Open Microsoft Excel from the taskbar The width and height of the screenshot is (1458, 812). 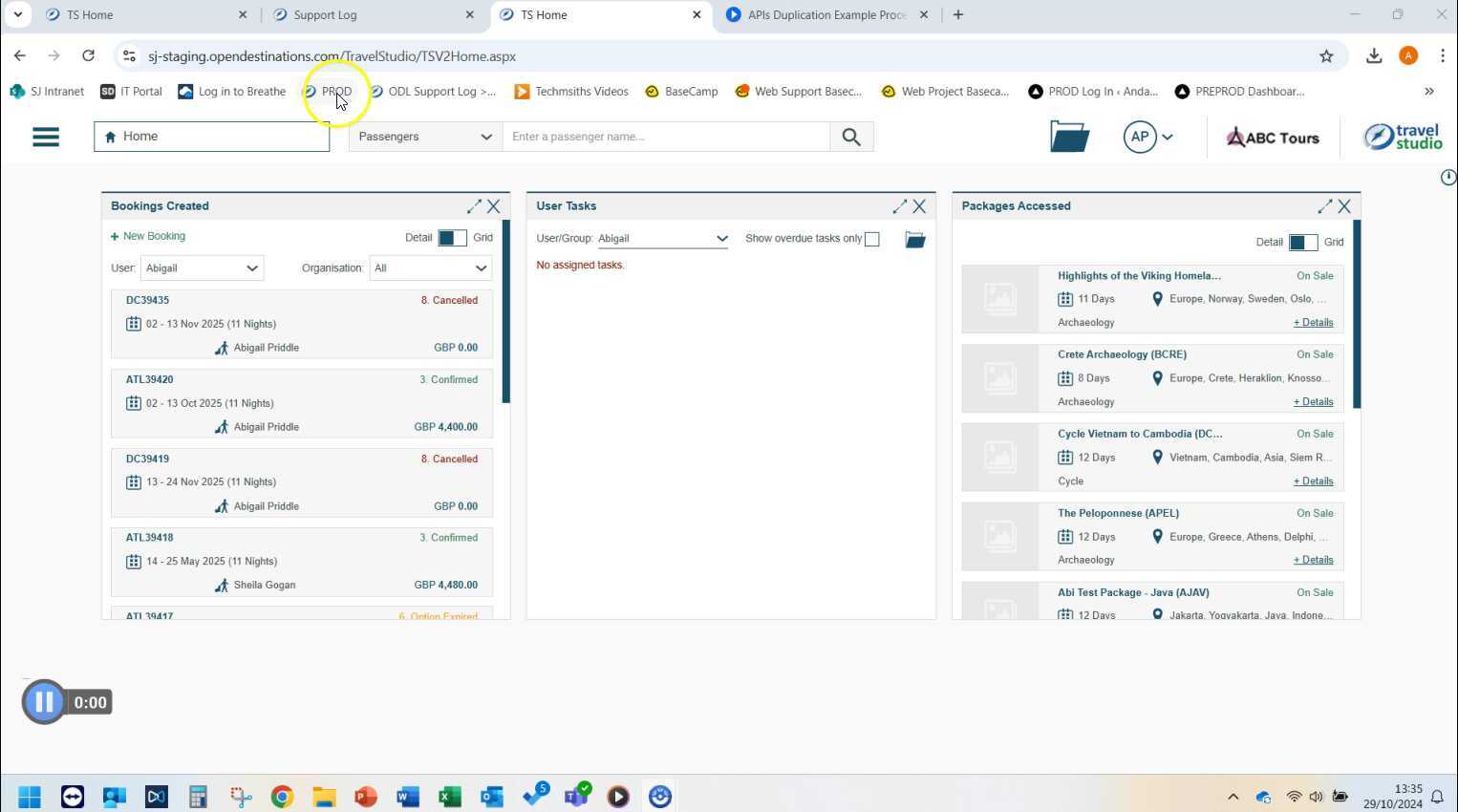(450, 797)
